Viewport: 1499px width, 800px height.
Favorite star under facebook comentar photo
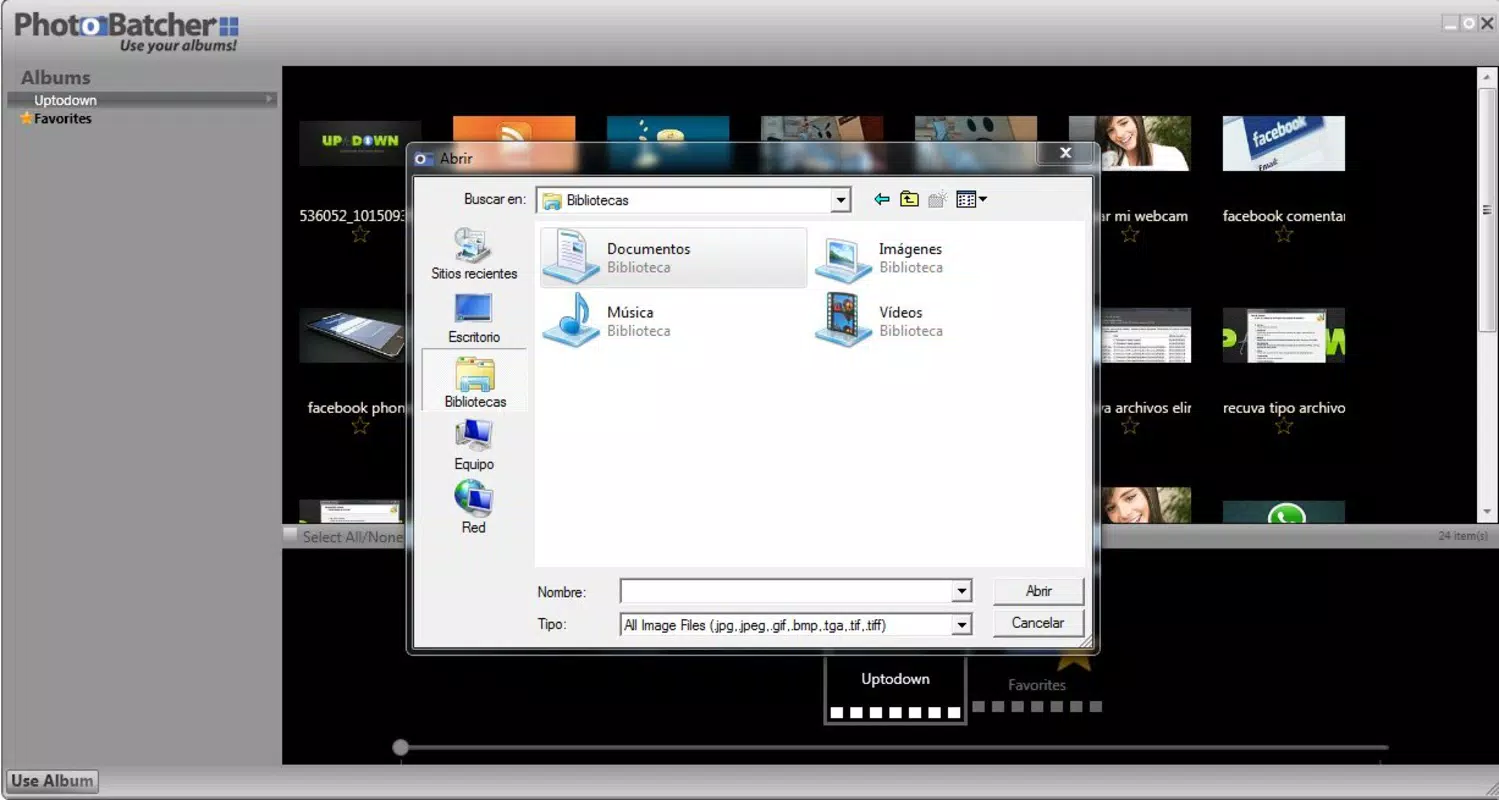1284,235
